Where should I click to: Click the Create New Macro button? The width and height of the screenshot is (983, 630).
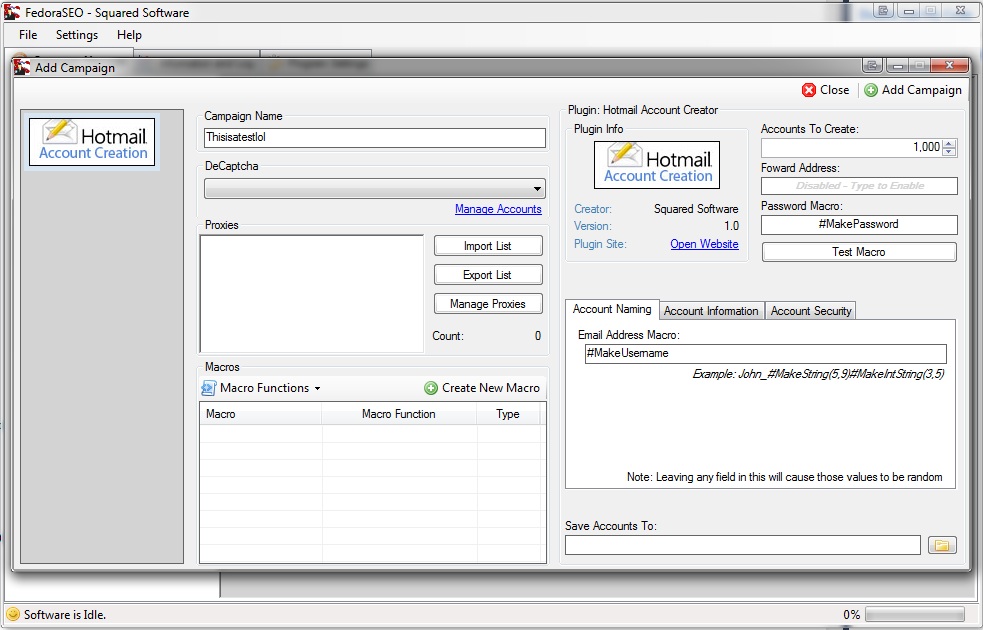tap(481, 388)
